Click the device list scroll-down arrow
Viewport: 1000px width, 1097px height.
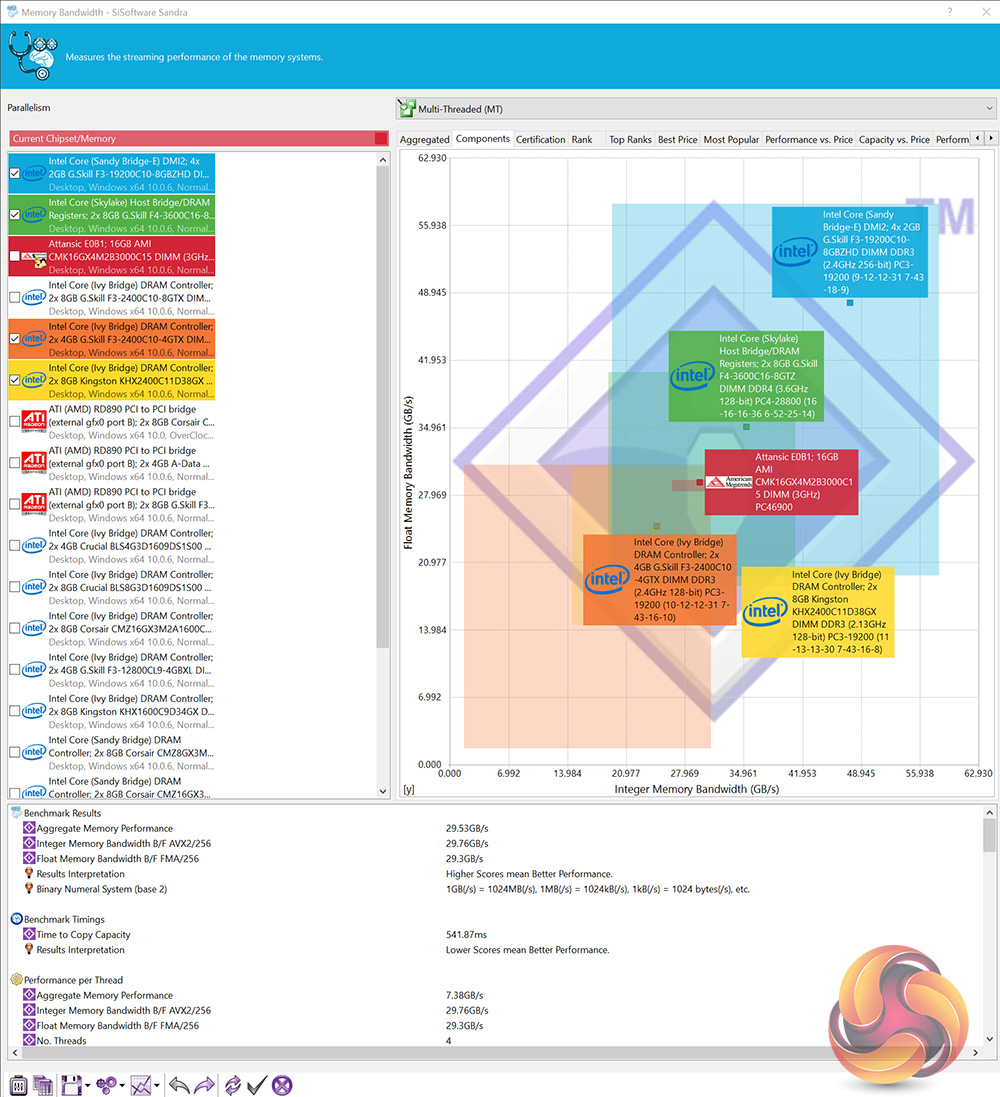(383, 791)
